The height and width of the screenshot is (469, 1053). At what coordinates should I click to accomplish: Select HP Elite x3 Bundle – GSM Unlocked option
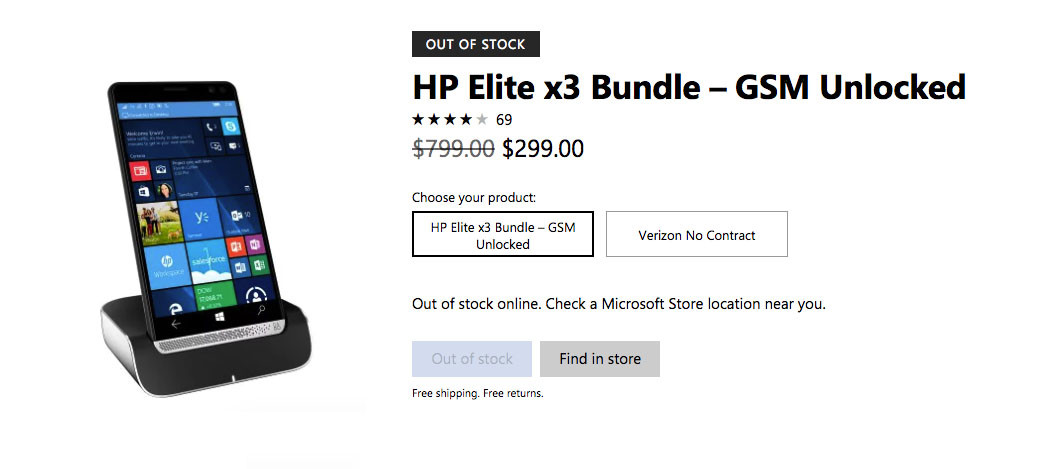tap(502, 234)
